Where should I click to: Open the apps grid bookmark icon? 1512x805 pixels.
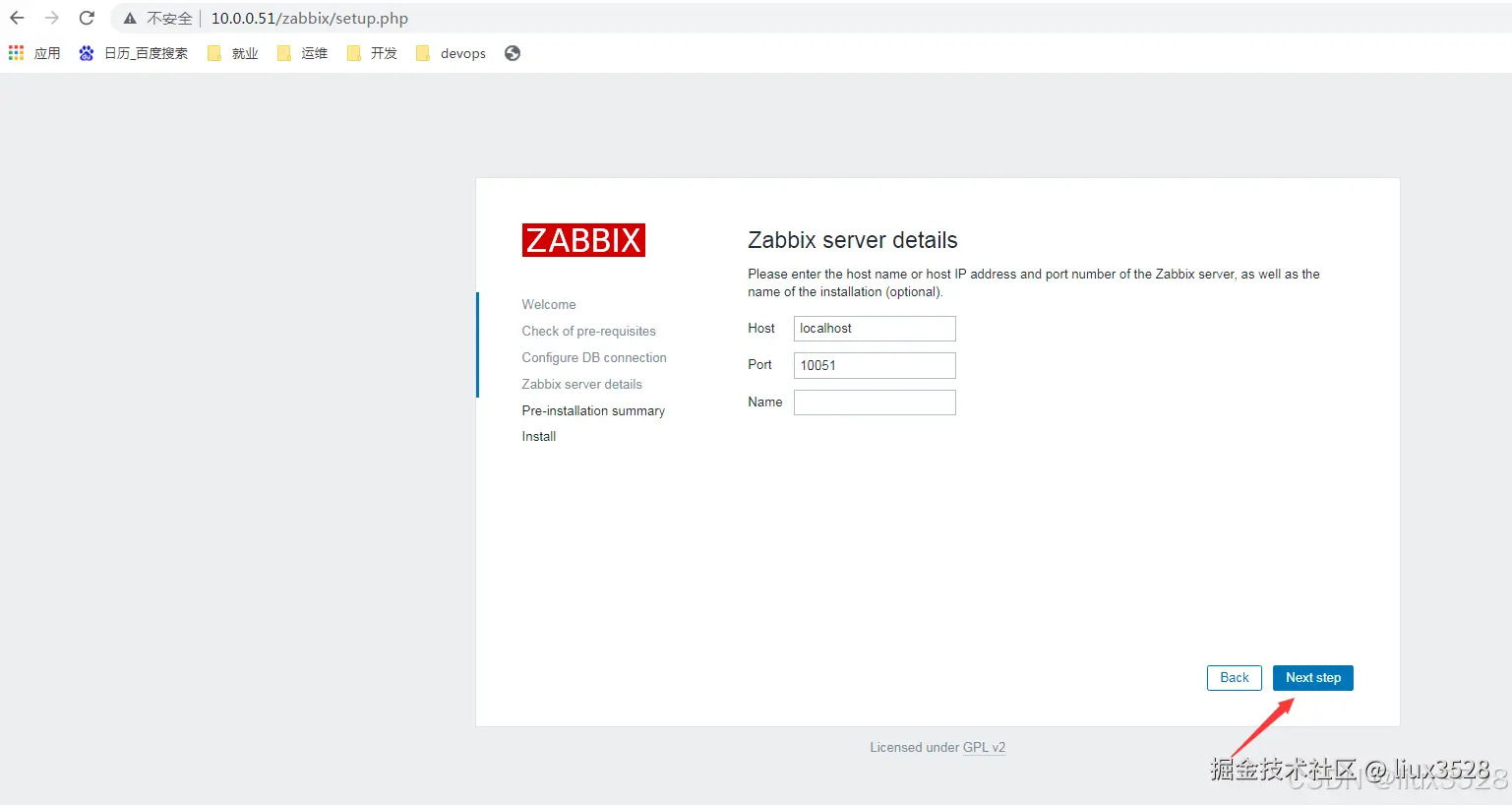16,53
